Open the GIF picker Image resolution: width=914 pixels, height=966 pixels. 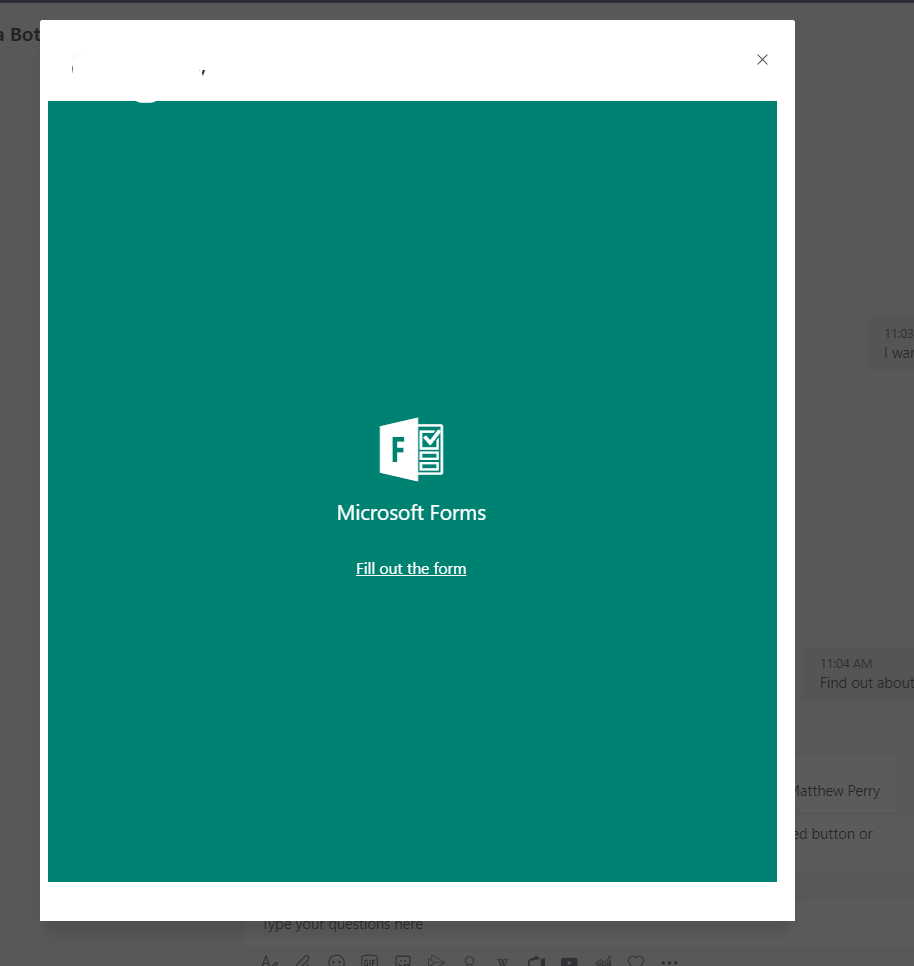pos(369,960)
